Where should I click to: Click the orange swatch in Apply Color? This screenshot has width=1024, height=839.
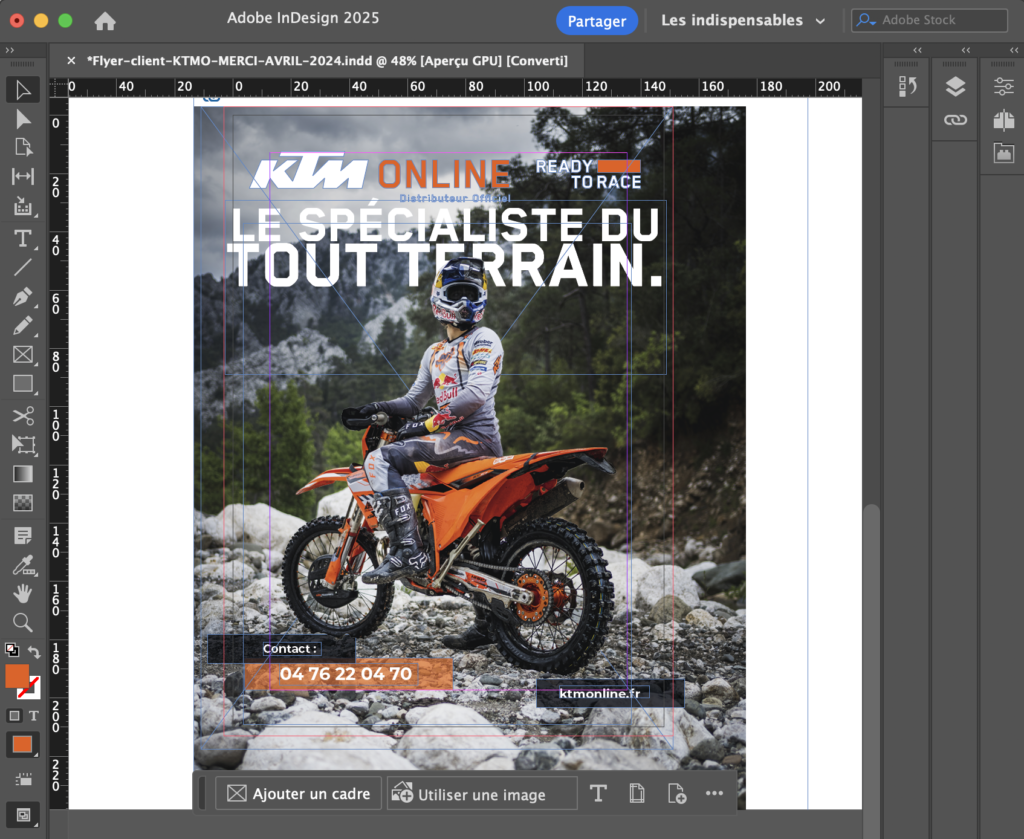point(22,744)
